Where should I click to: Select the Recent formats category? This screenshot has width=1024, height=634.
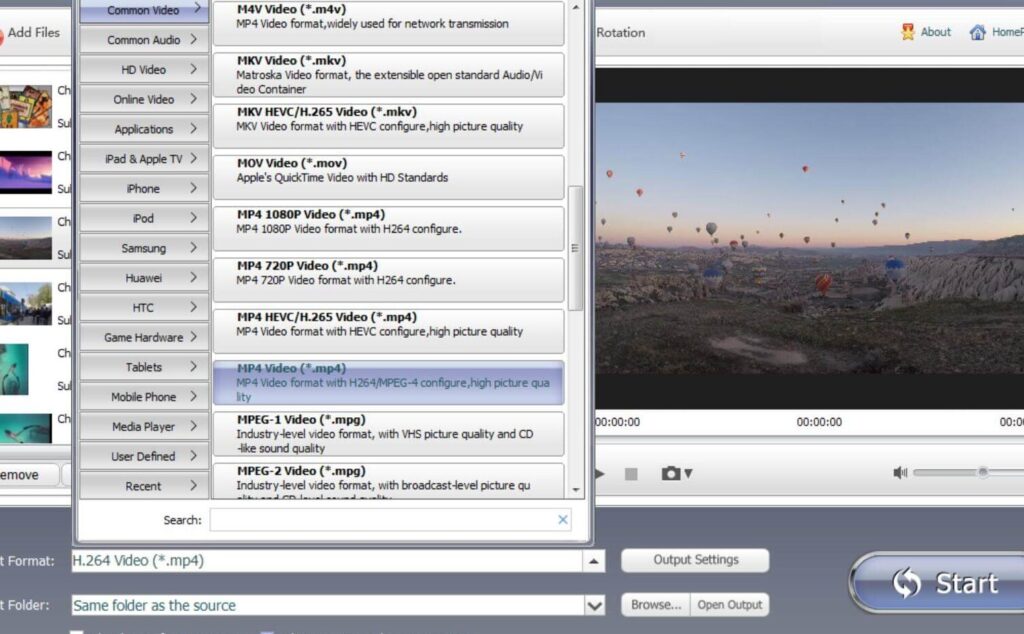click(144, 486)
